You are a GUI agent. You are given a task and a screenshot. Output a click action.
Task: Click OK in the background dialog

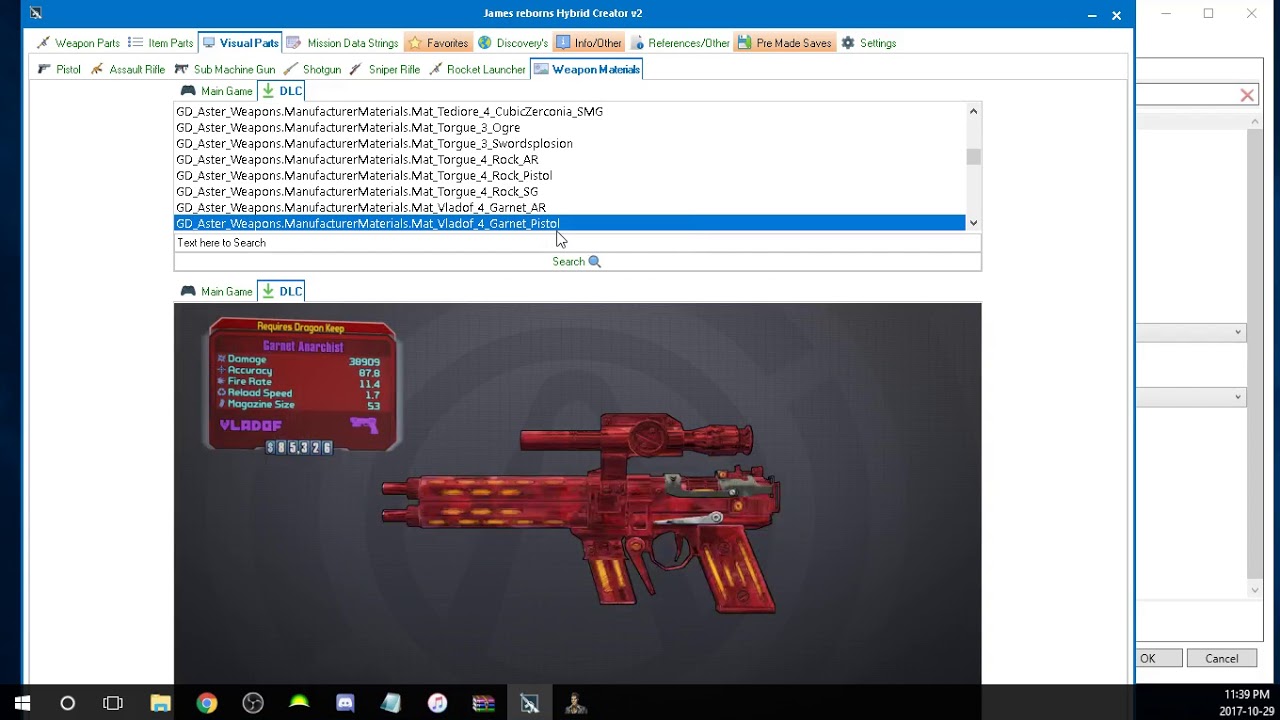pyautogui.click(x=1158, y=658)
